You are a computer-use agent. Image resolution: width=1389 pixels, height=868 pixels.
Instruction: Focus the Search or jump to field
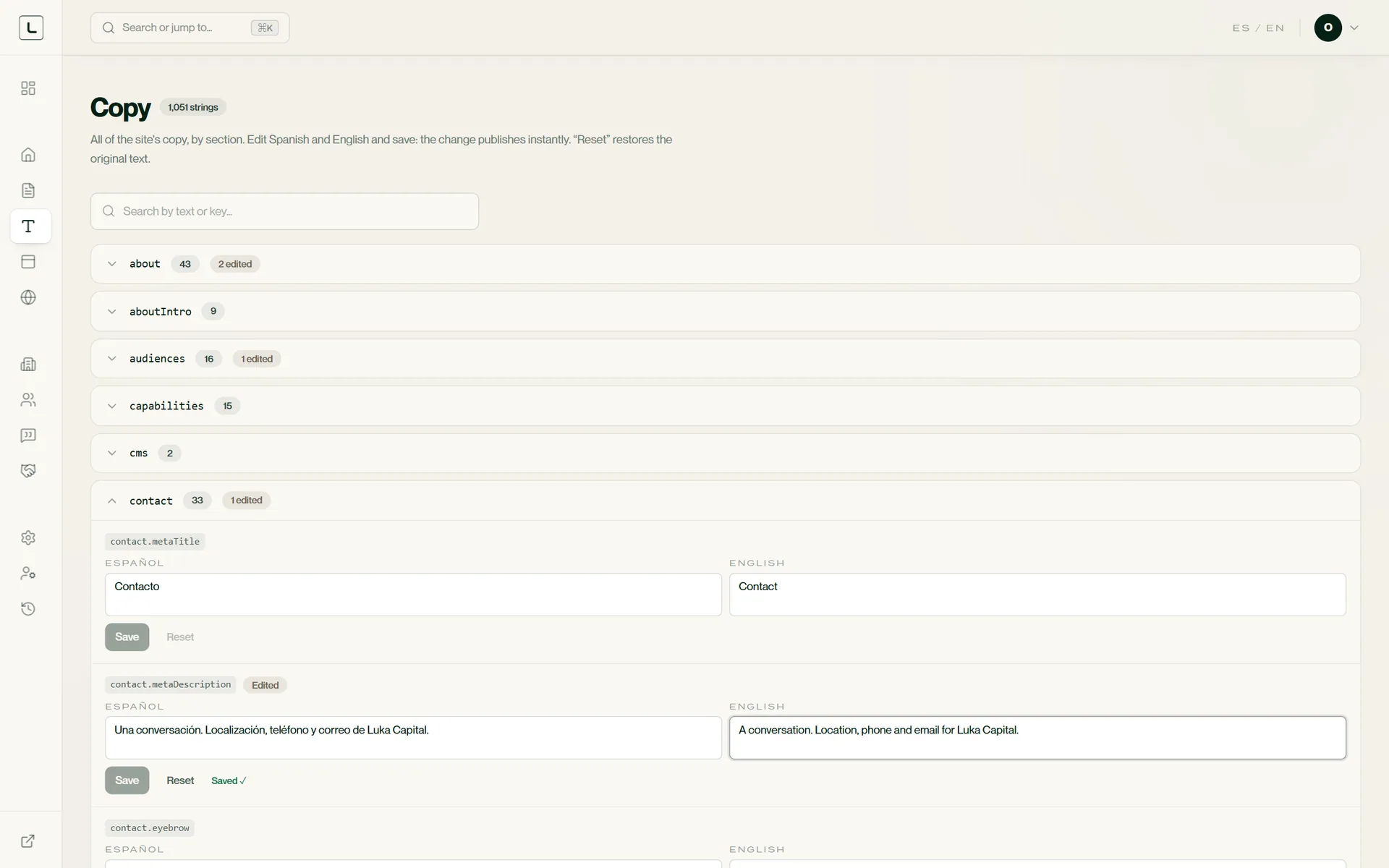pyautogui.click(x=190, y=27)
